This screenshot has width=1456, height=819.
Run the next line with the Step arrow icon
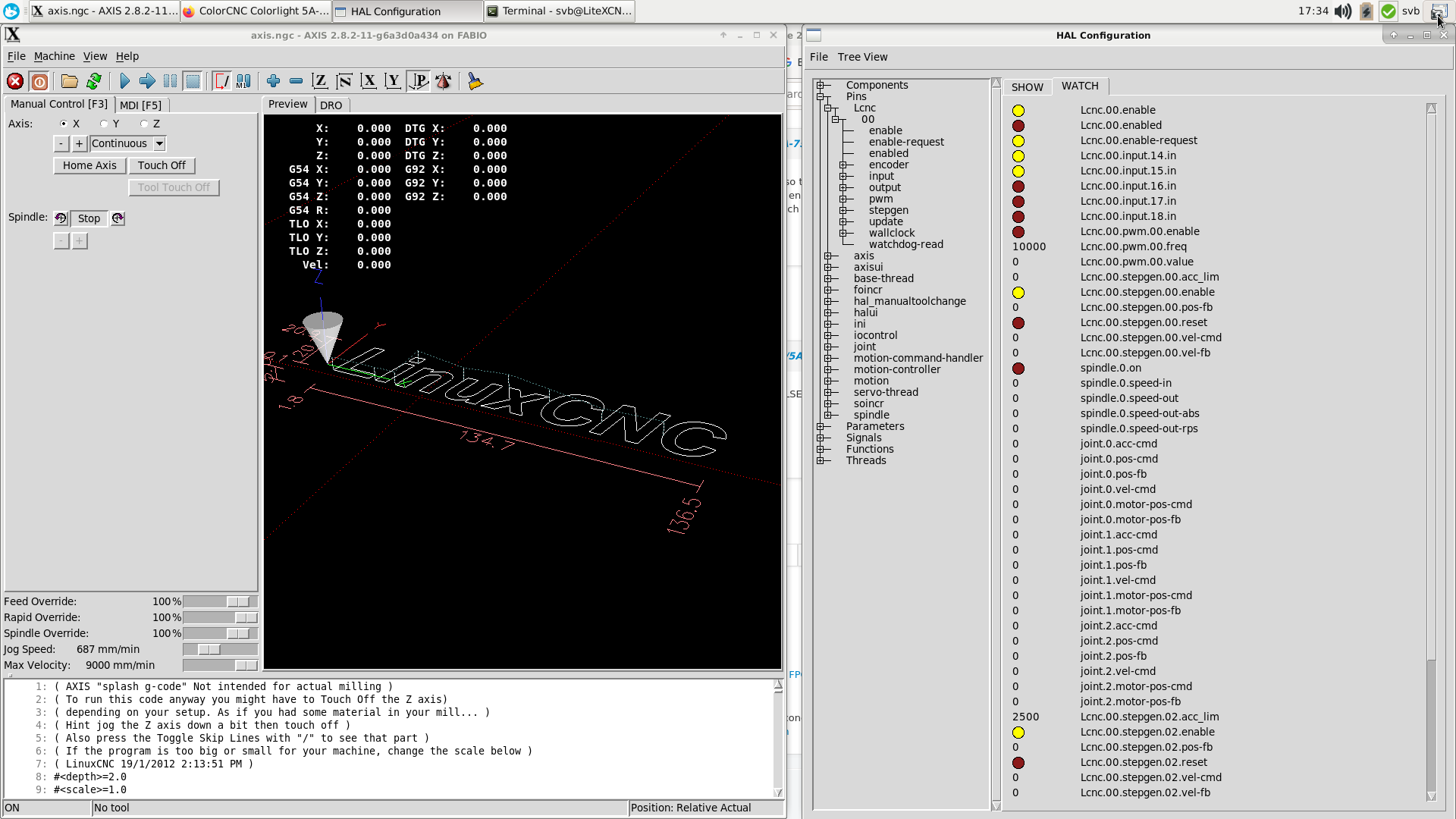pyautogui.click(x=147, y=81)
